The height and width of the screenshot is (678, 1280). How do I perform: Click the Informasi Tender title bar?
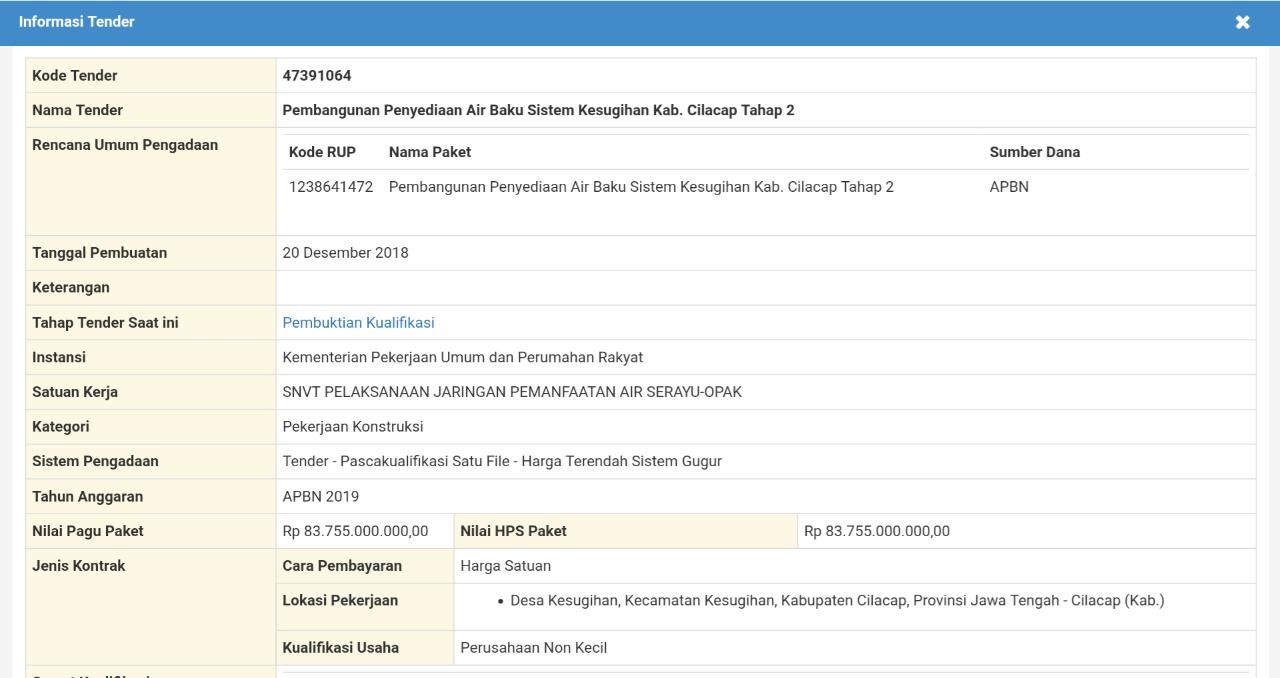pyautogui.click(x=75, y=22)
